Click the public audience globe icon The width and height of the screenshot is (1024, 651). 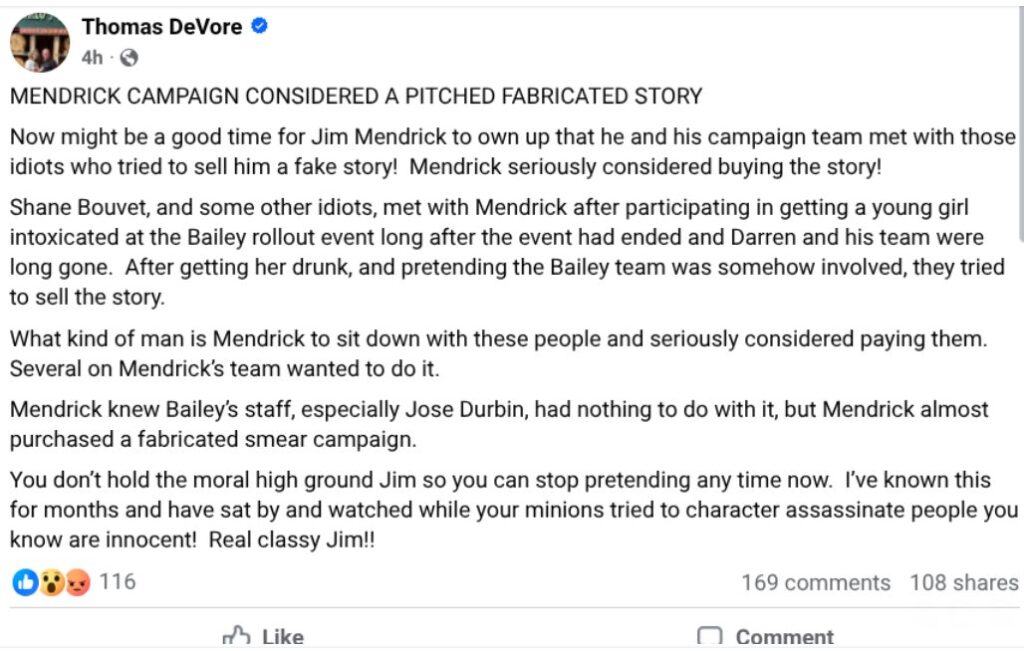[128, 58]
